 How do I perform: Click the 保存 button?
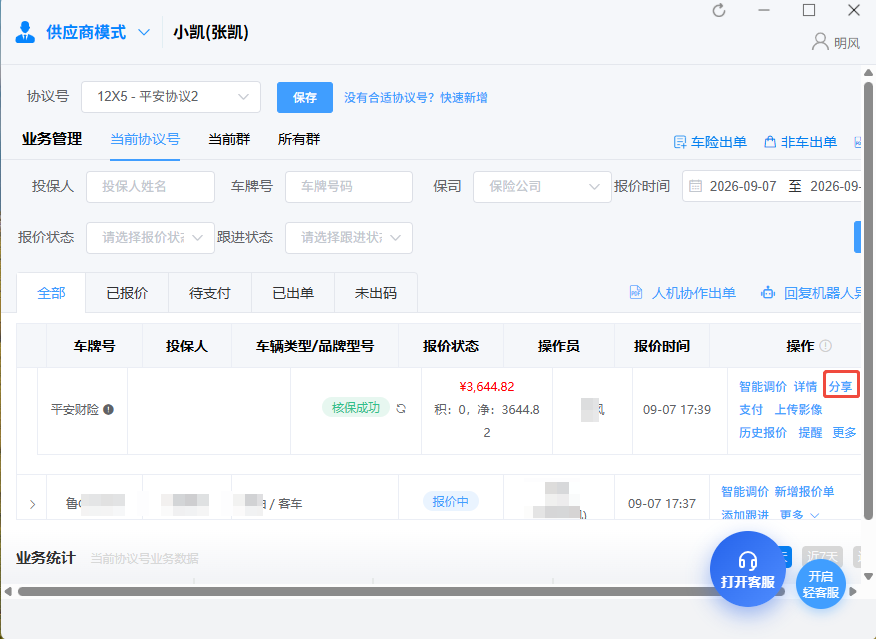click(305, 98)
